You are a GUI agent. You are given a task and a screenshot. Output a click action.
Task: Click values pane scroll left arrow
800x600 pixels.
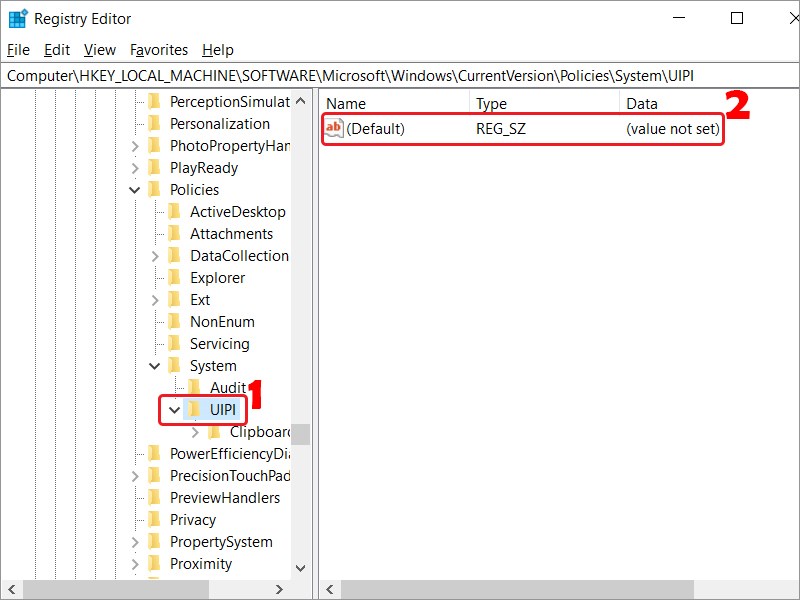point(330,589)
